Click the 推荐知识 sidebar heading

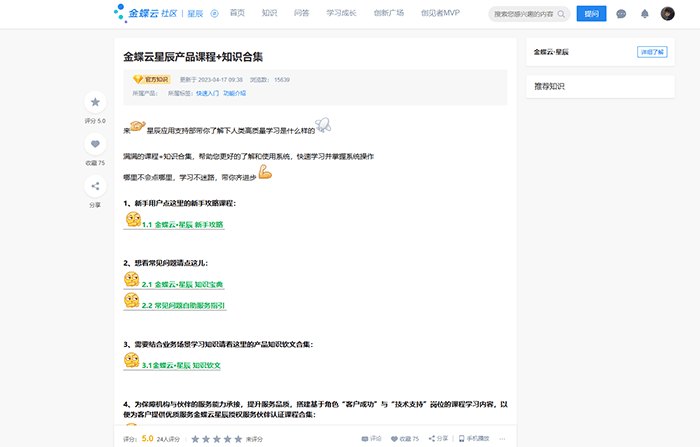pyautogui.click(x=550, y=86)
